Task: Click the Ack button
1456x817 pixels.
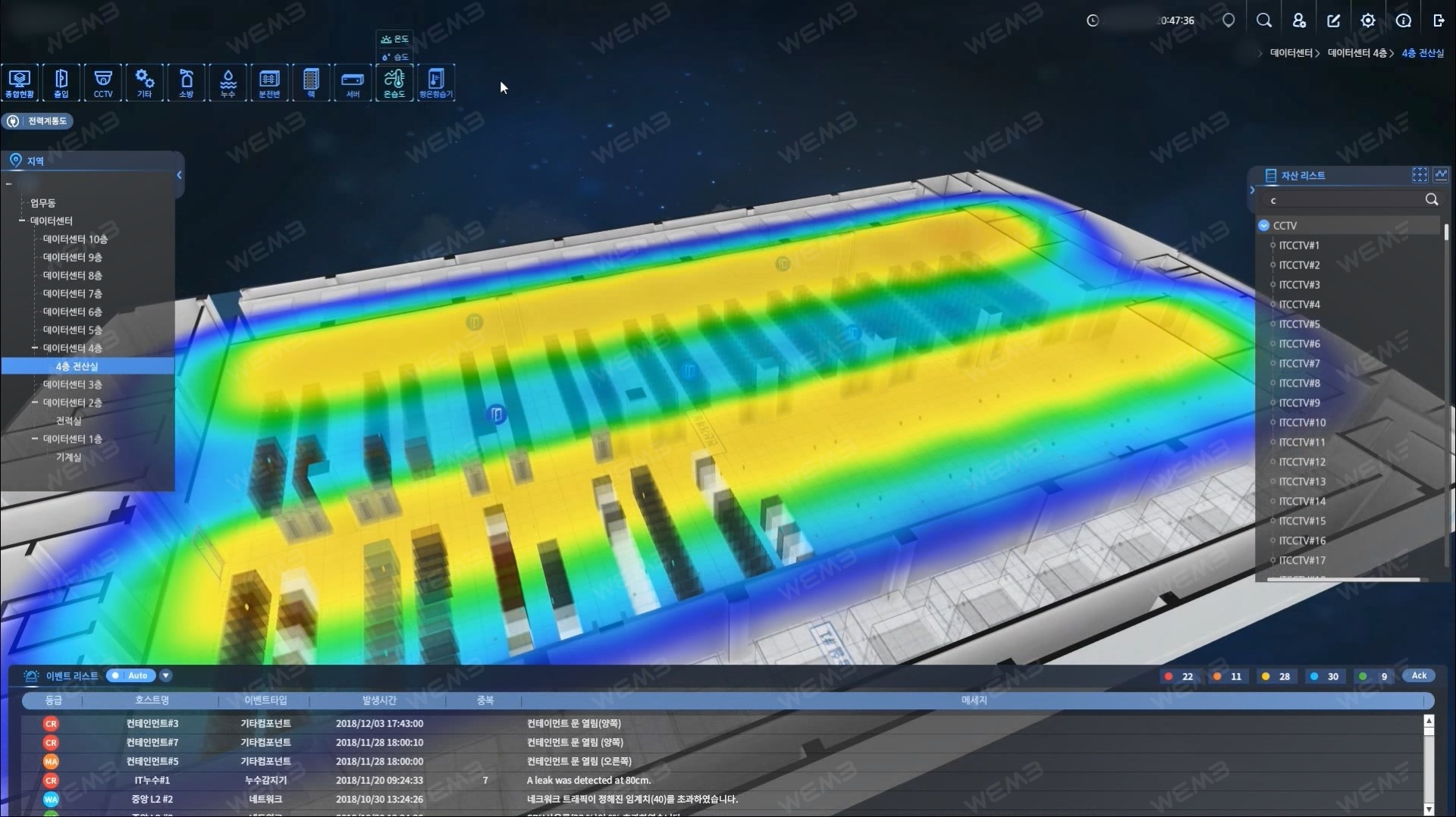Action: pyautogui.click(x=1419, y=675)
